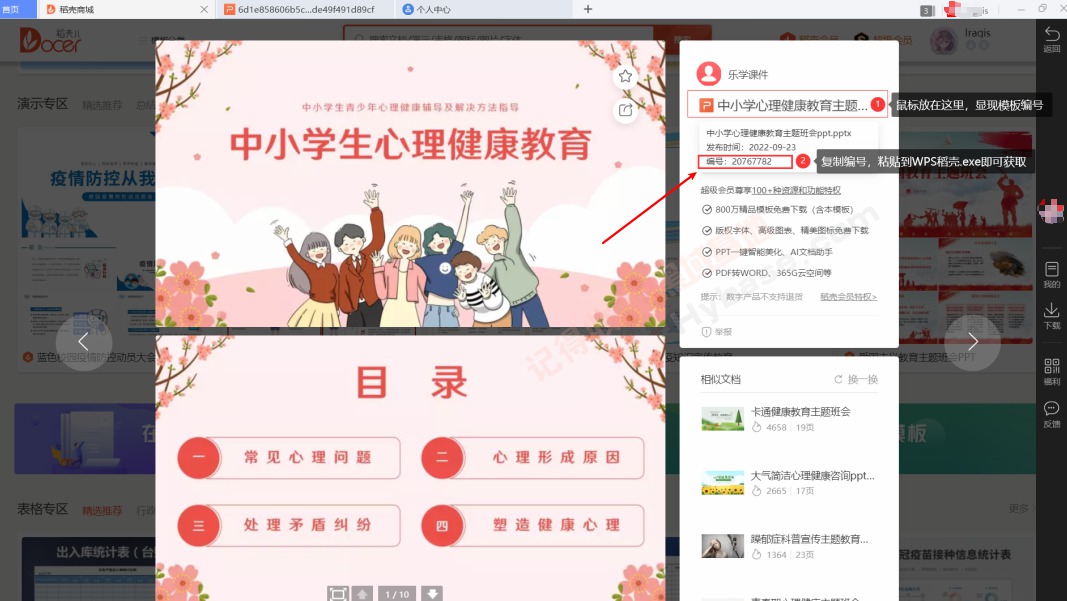Click the 乐学课件 author avatar
Viewport: 1067px width, 601px height.
[x=708, y=74]
